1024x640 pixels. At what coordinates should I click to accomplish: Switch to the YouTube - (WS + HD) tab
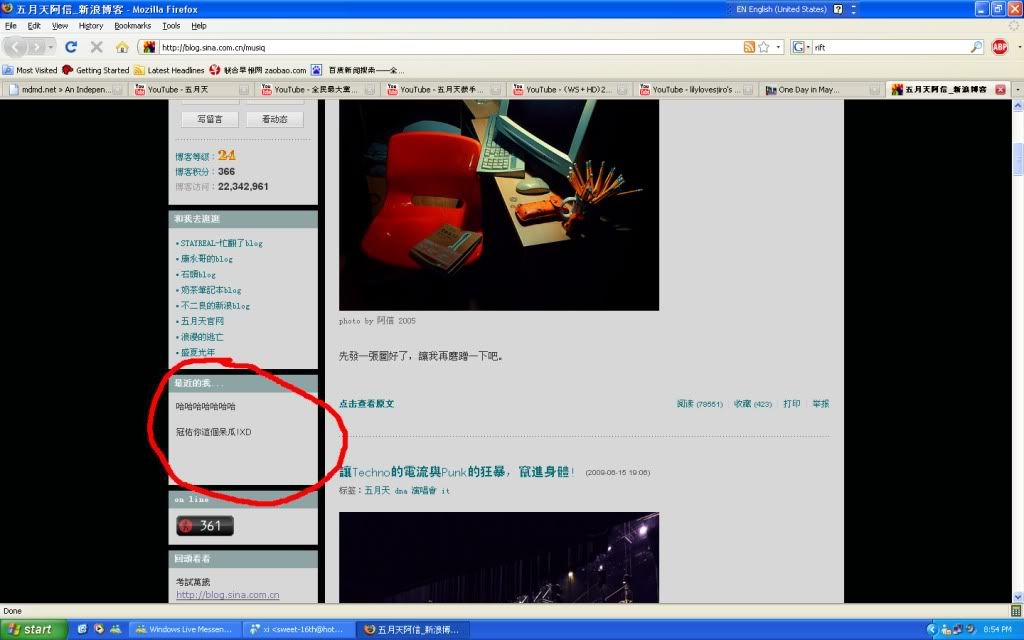pos(570,89)
